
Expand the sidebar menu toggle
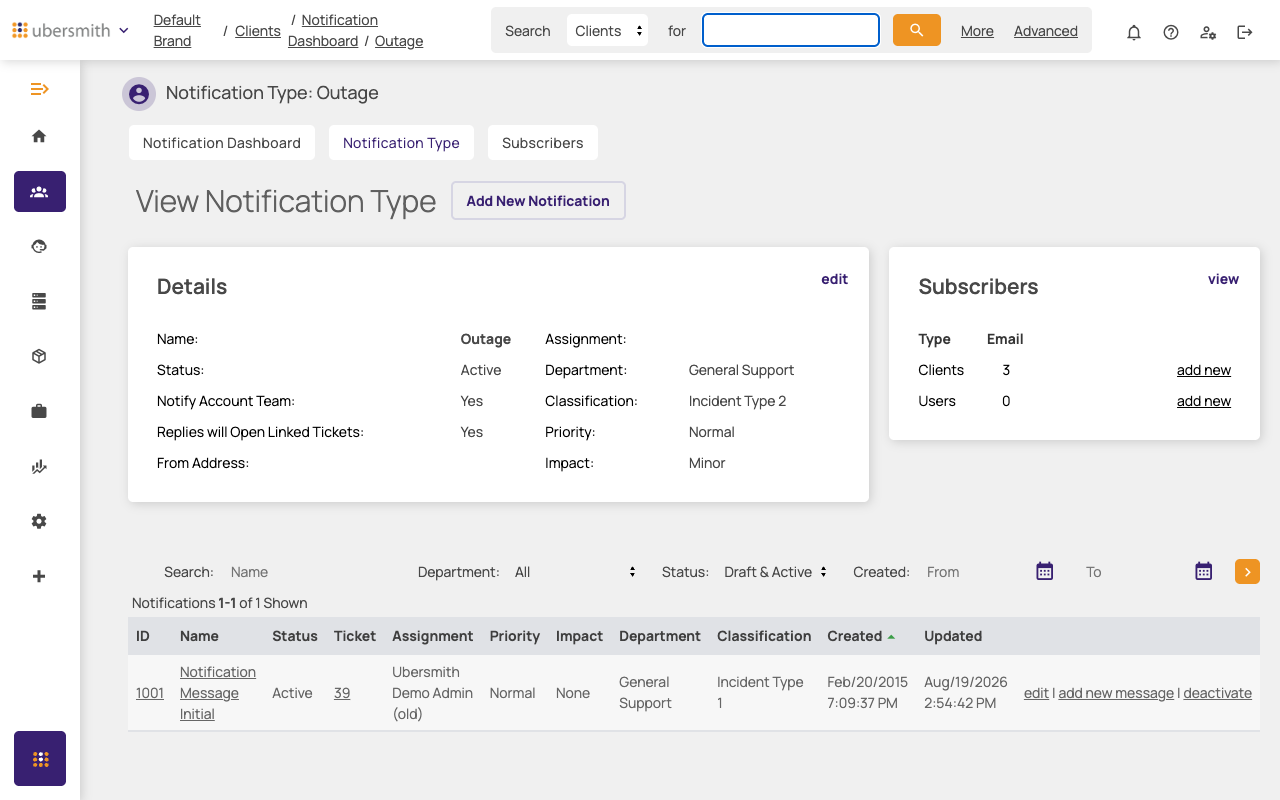[39, 89]
